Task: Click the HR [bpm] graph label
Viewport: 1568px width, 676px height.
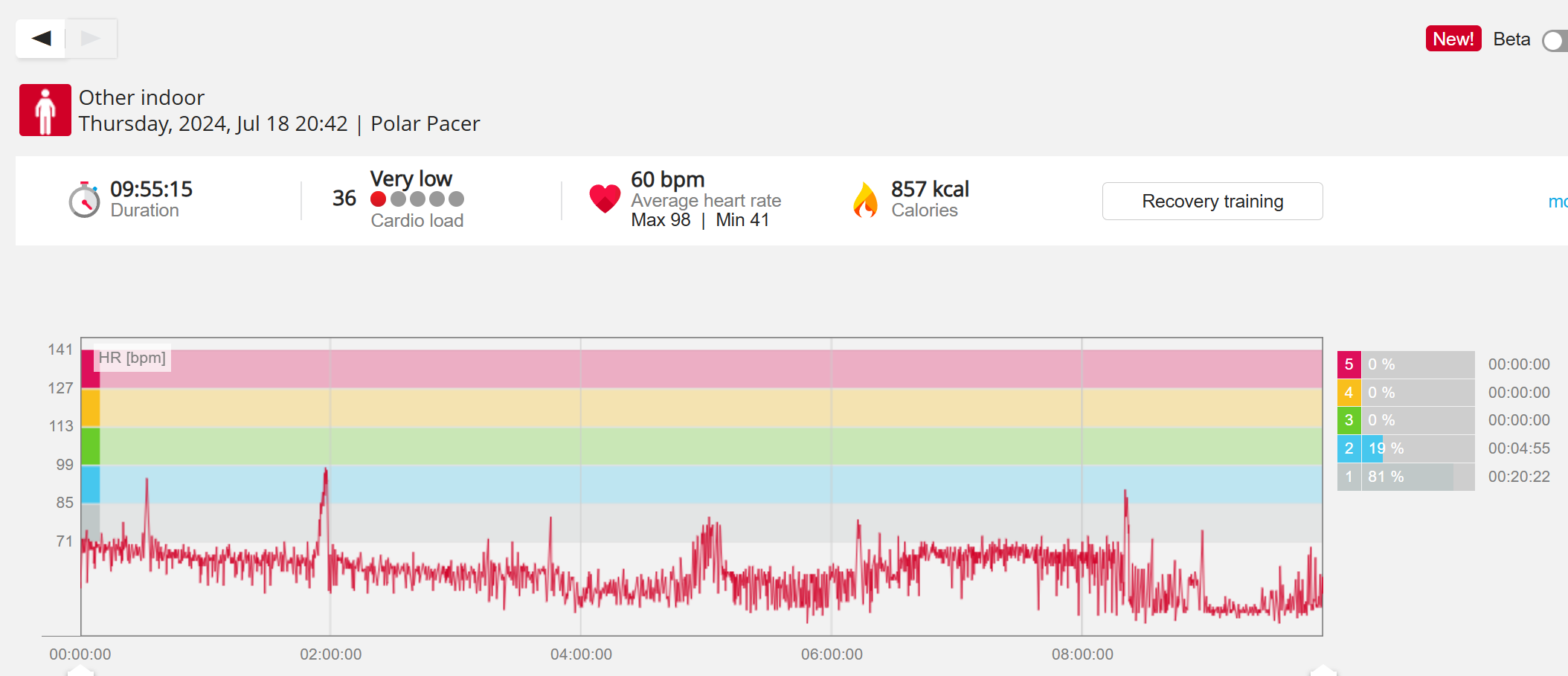Action: [132, 358]
